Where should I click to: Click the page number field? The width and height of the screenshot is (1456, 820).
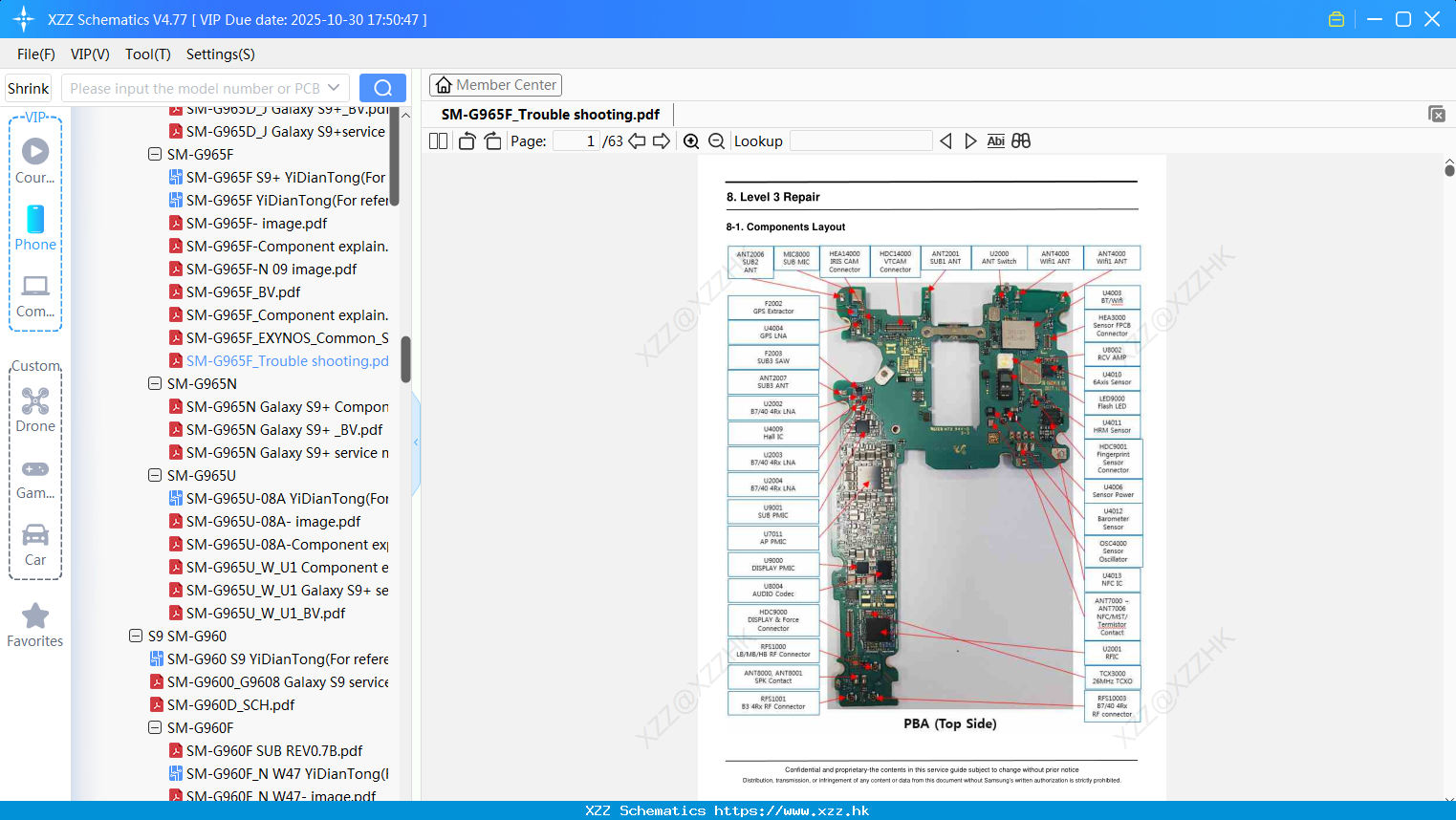576,141
